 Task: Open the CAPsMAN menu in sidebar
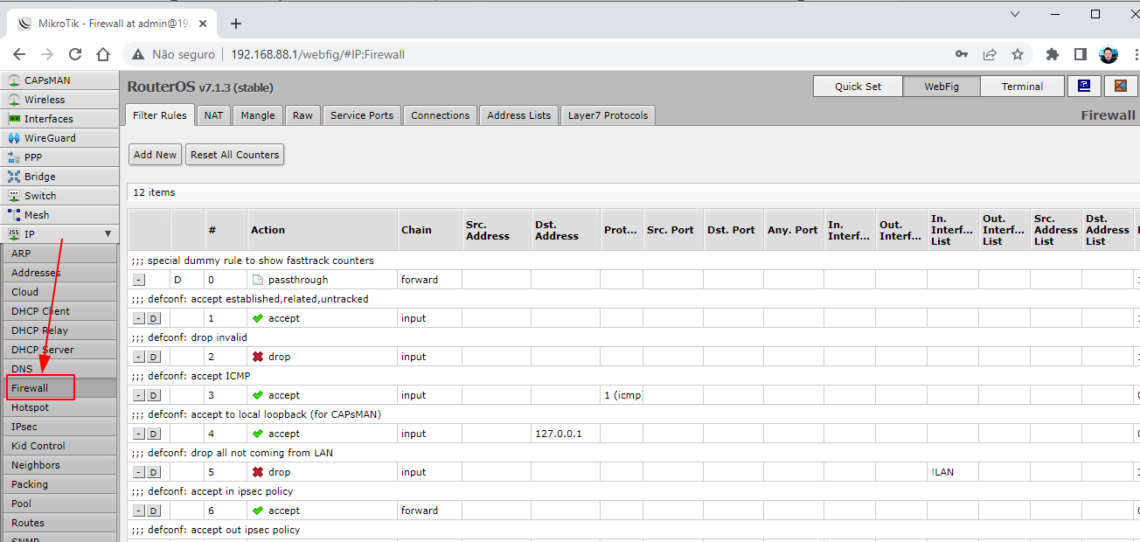(59, 80)
